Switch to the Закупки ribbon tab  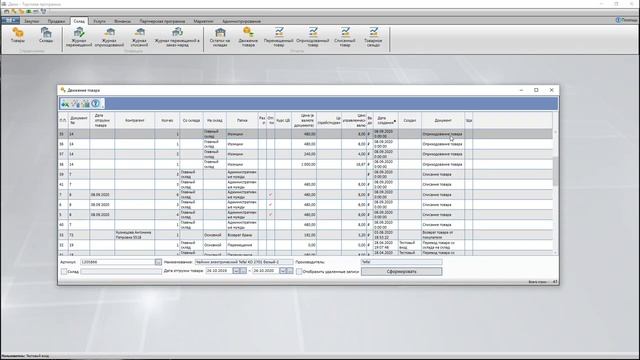tap(32, 21)
